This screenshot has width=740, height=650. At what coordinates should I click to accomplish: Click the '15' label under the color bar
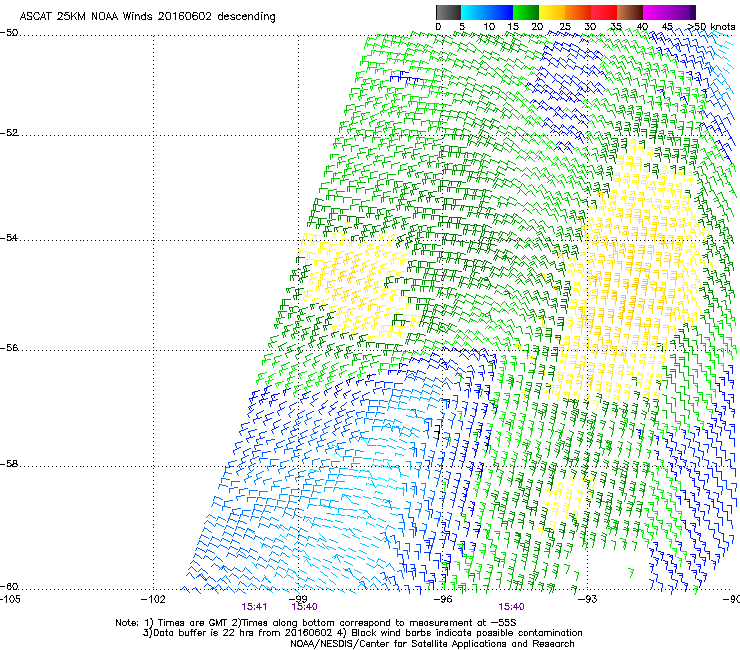tap(513, 27)
